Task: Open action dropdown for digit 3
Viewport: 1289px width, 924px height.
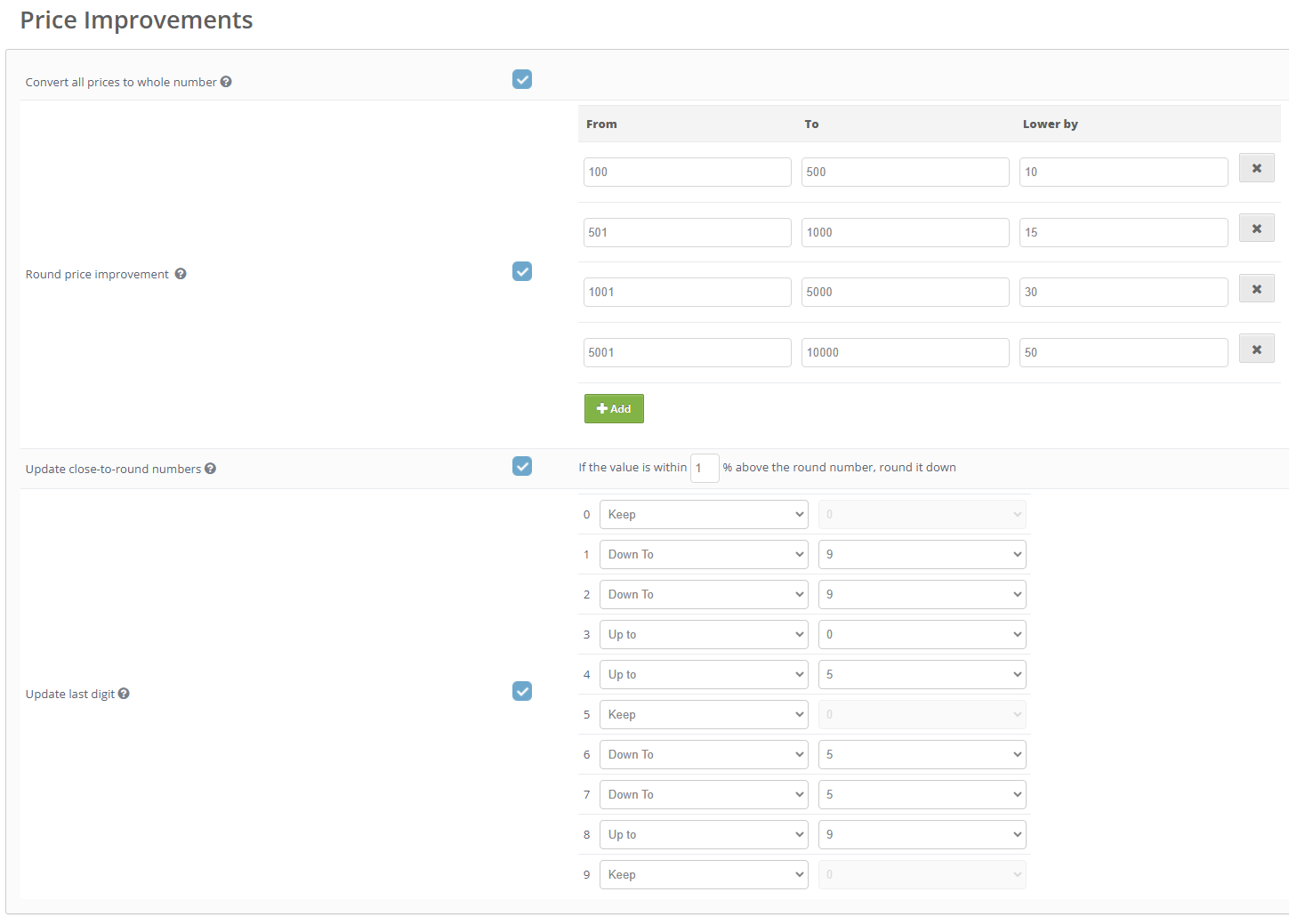Action: tap(704, 634)
